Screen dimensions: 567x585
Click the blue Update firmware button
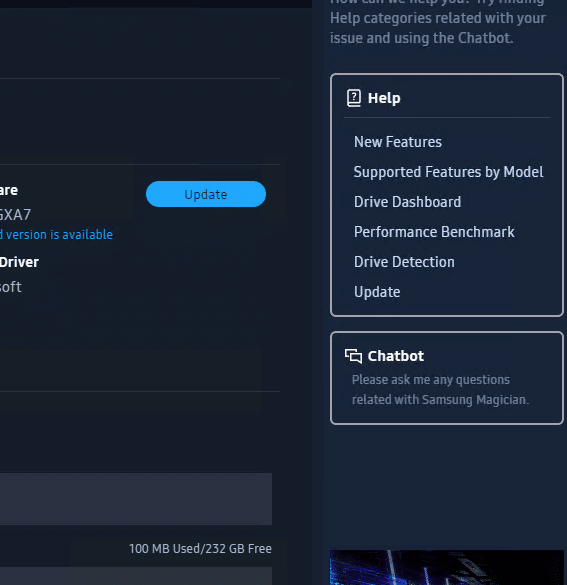[206, 194]
